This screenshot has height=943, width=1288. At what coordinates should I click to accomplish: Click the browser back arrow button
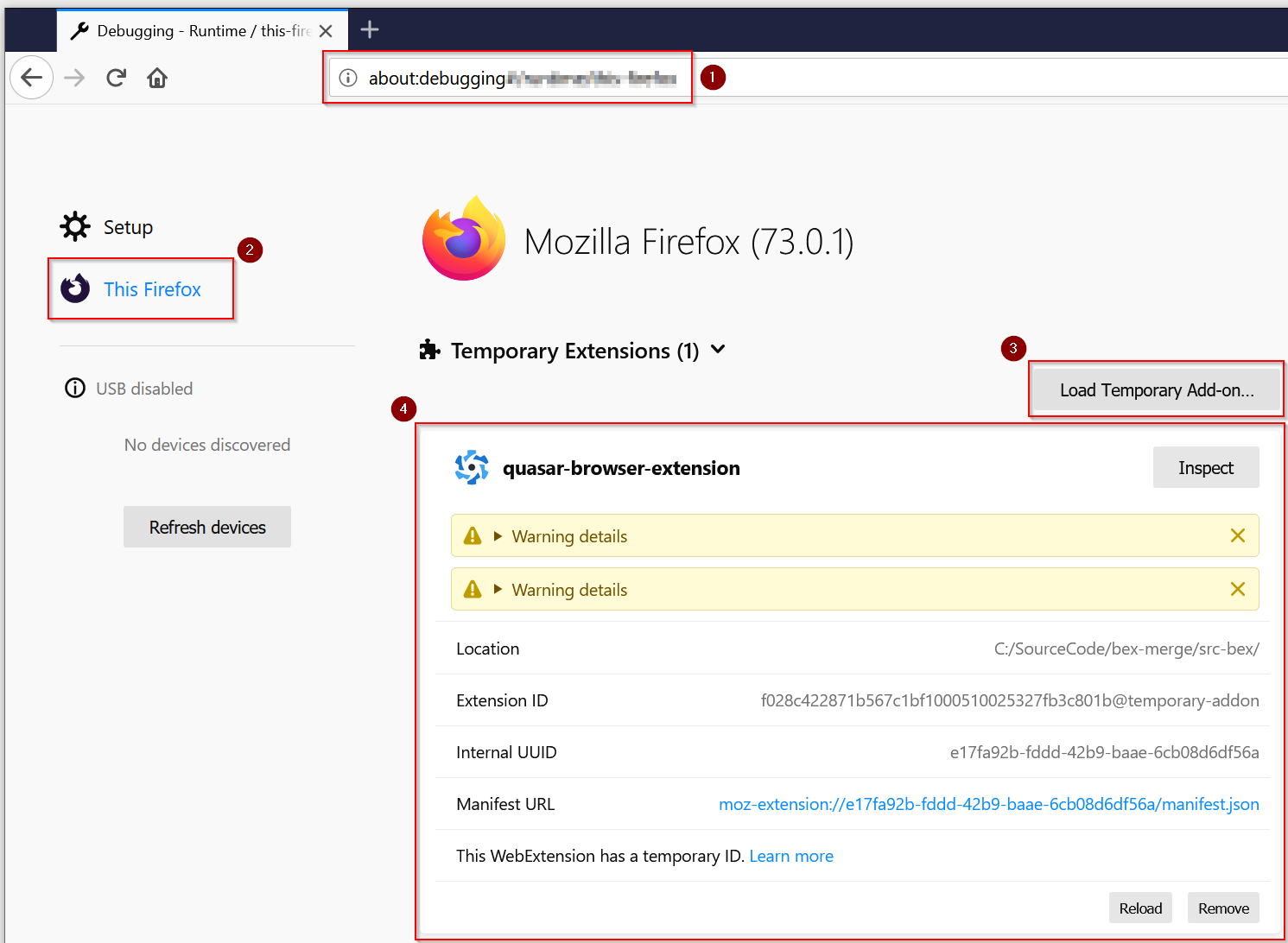[32, 79]
